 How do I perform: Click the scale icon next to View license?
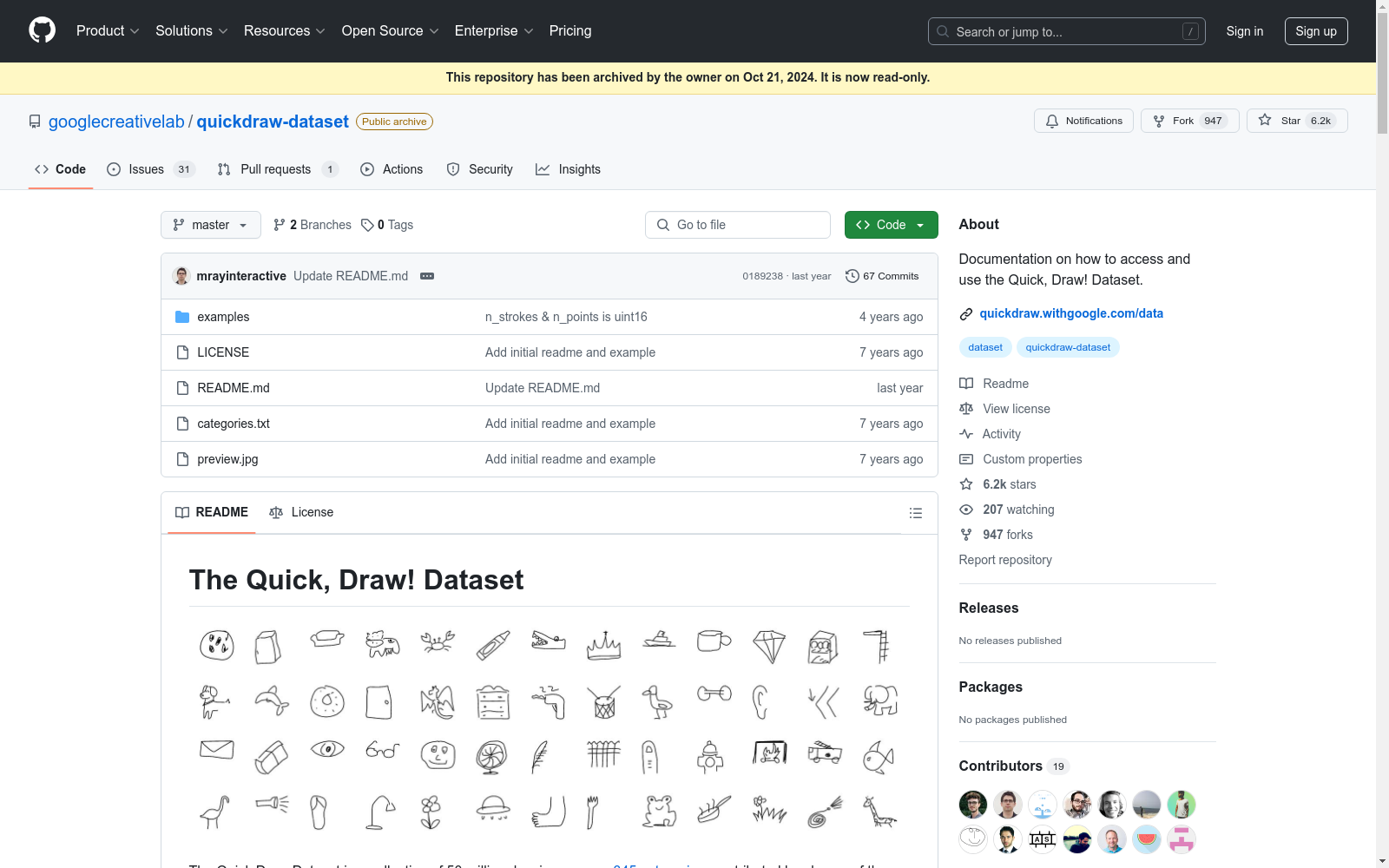point(966,409)
